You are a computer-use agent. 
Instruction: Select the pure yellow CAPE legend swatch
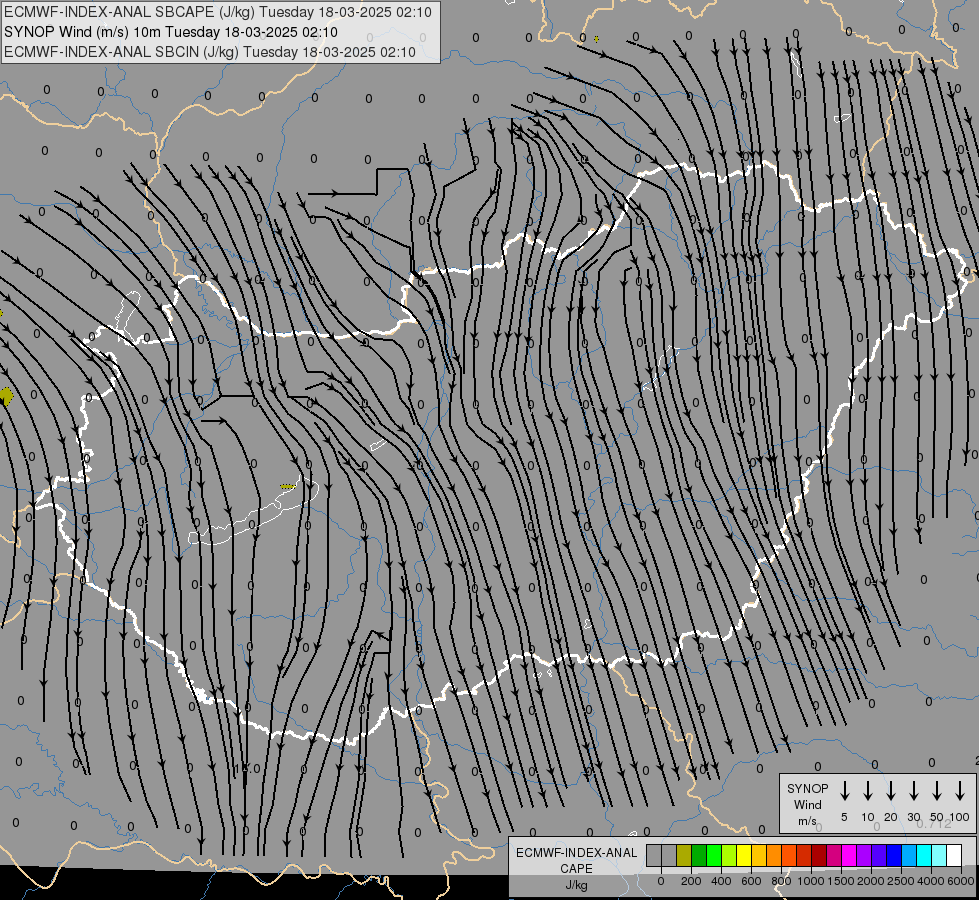coord(744,855)
